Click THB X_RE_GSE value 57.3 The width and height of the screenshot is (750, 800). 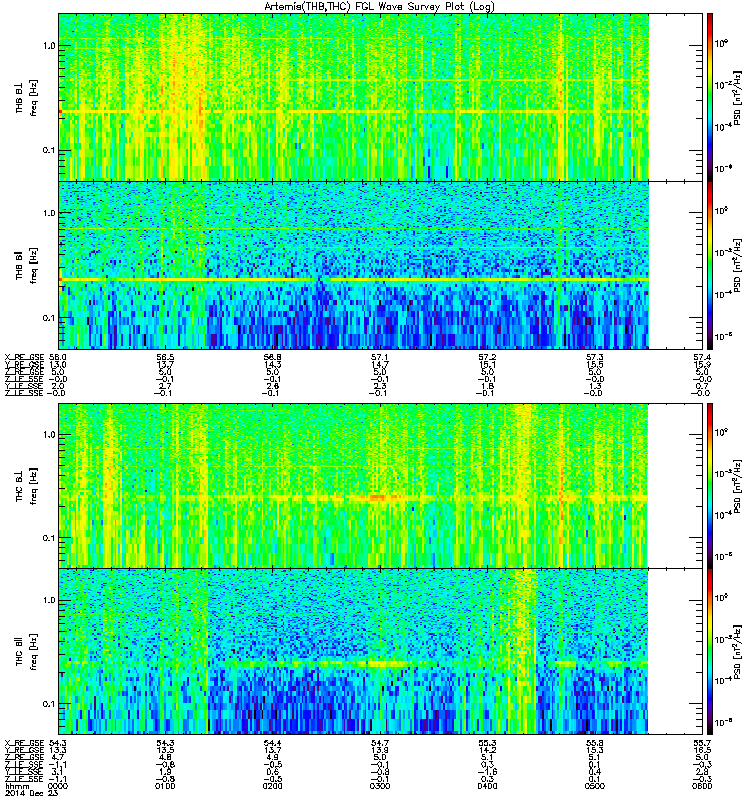(594, 358)
